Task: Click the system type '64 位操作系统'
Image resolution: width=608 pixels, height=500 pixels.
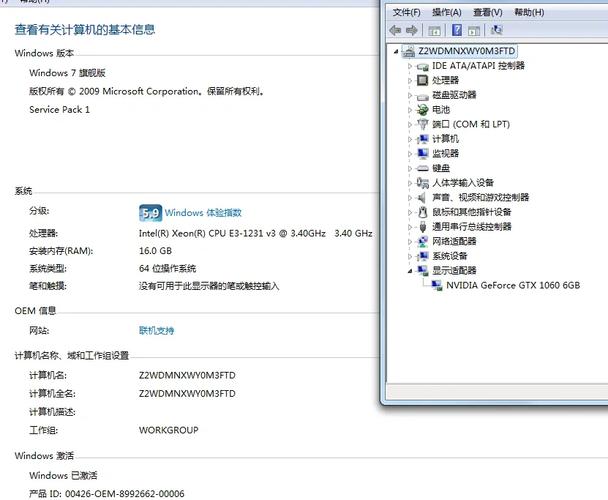Action: (168, 268)
